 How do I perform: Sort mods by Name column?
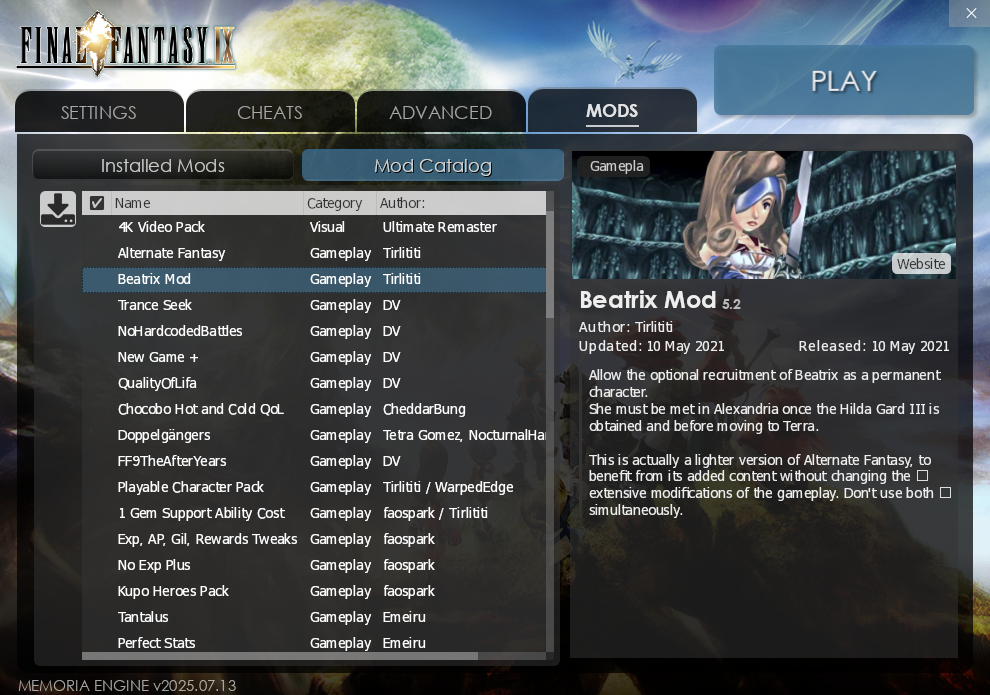tap(206, 203)
